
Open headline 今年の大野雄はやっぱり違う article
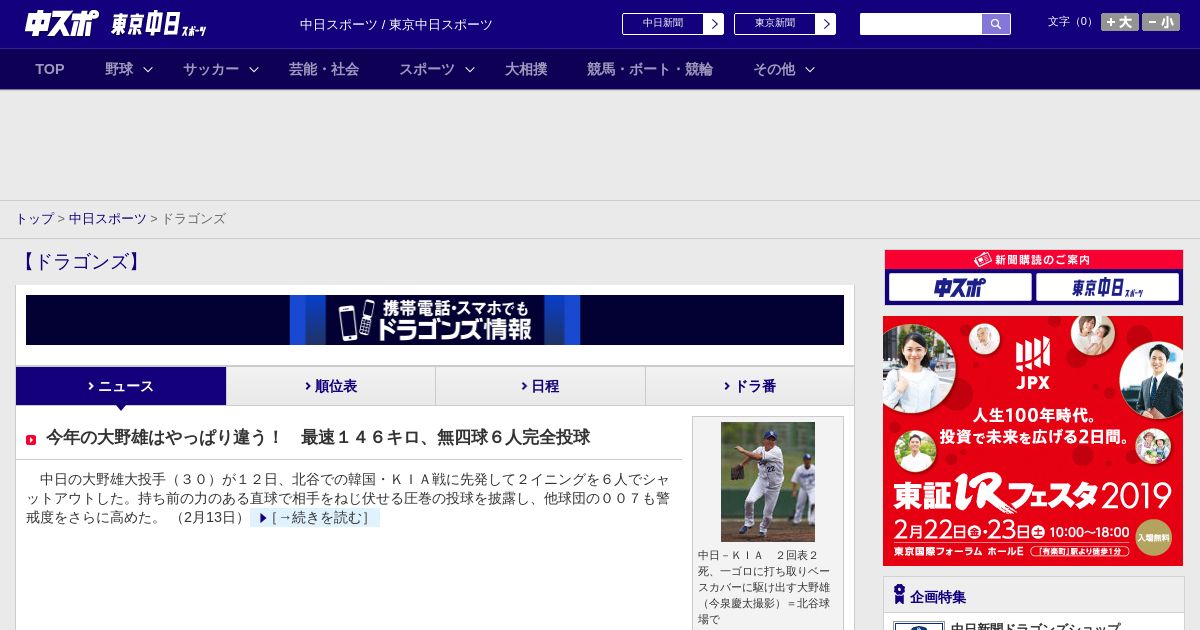tap(318, 438)
